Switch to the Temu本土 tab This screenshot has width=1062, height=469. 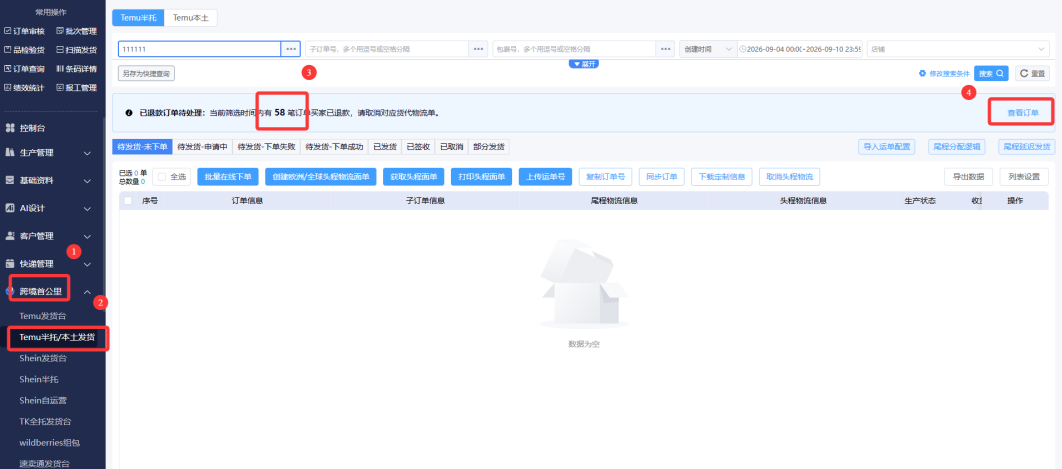(x=191, y=18)
